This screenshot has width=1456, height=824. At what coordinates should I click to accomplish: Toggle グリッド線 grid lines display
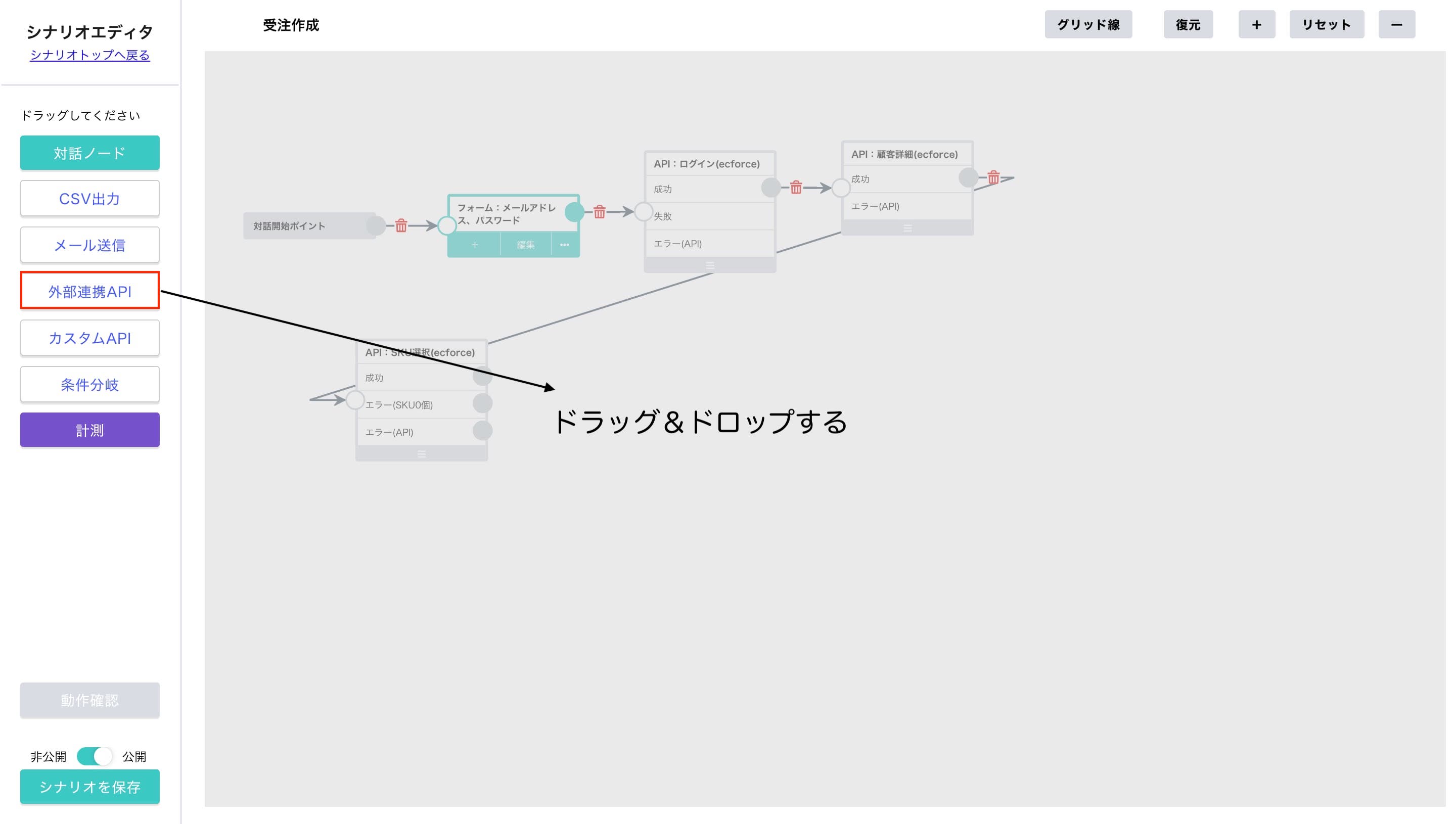click(1088, 24)
